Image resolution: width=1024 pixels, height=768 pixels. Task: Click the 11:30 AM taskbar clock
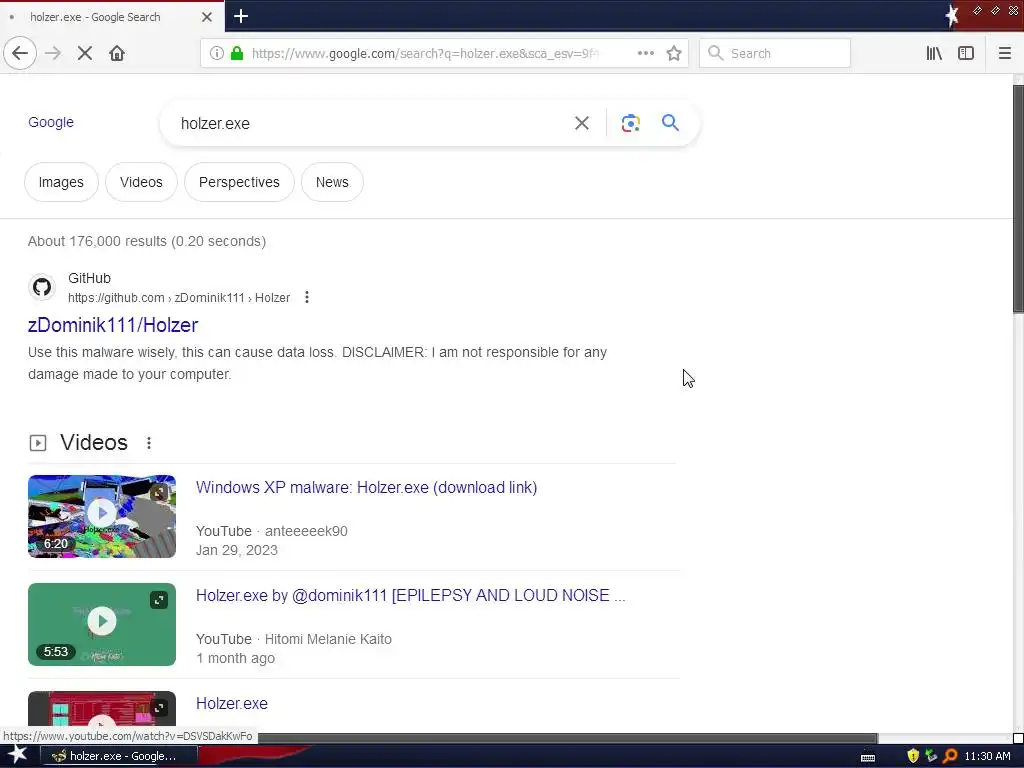(x=987, y=756)
